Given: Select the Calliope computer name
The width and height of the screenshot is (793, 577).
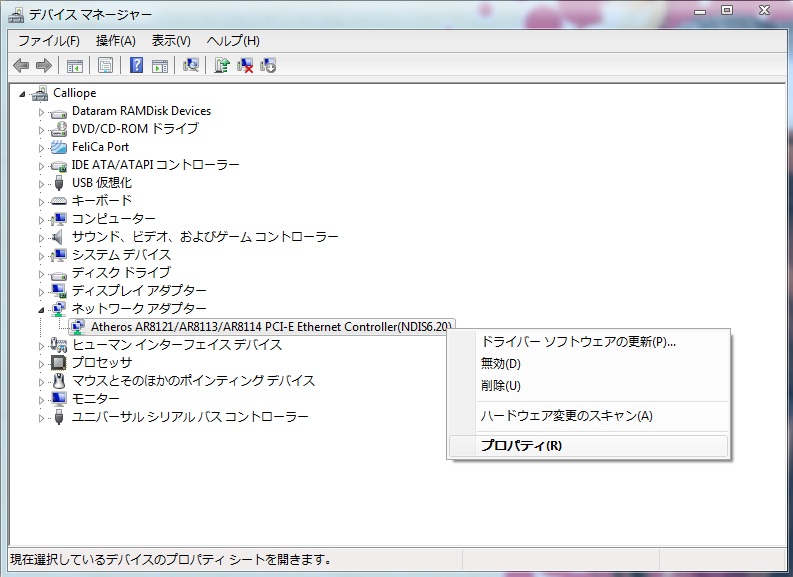Looking at the screenshot, I should tap(74, 93).
